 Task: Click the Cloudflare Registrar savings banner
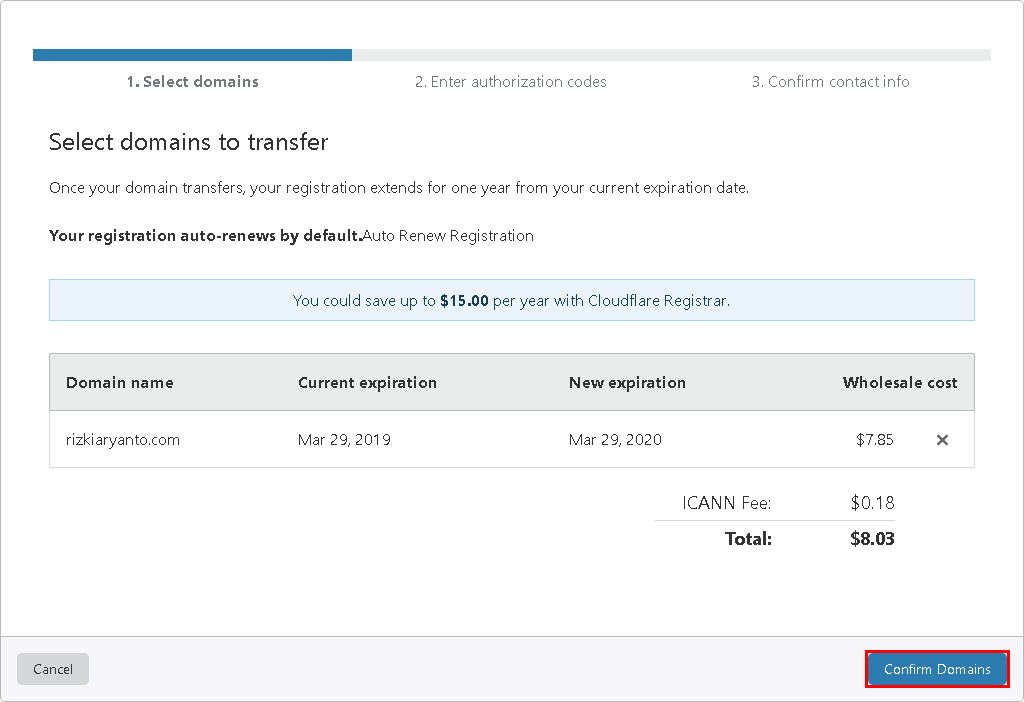(511, 300)
